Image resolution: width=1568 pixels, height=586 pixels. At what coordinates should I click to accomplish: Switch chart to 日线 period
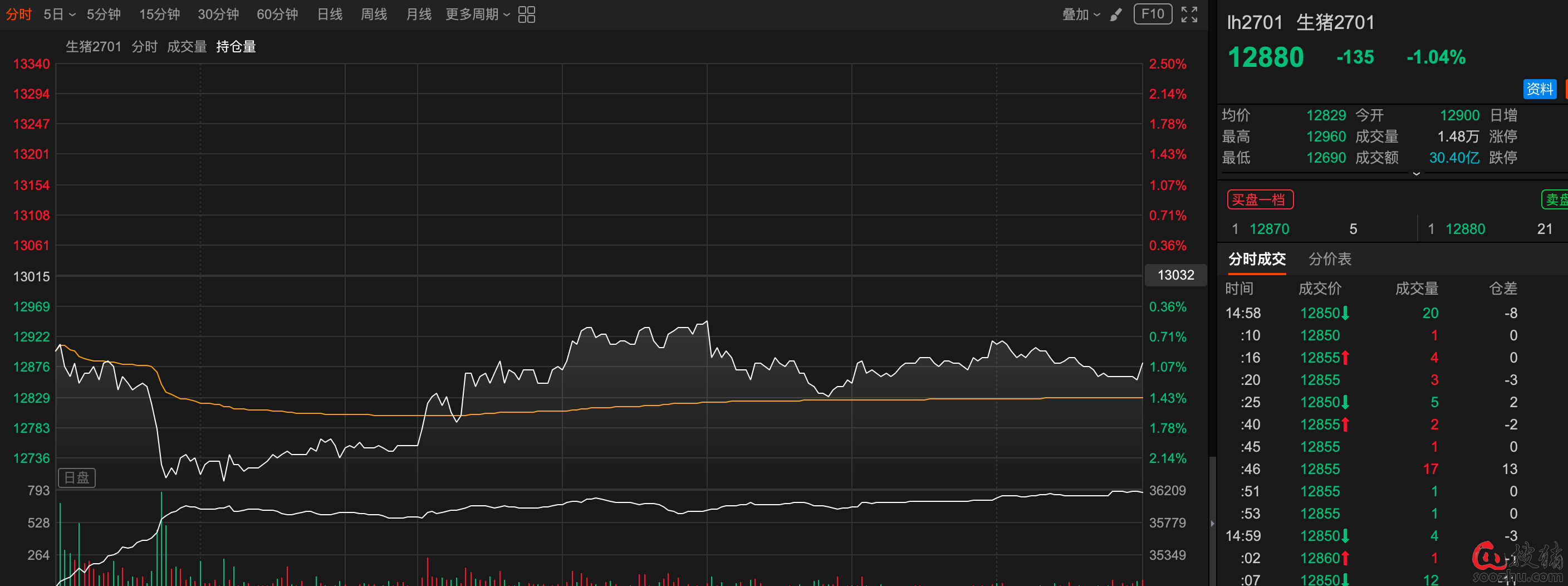[329, 14]
